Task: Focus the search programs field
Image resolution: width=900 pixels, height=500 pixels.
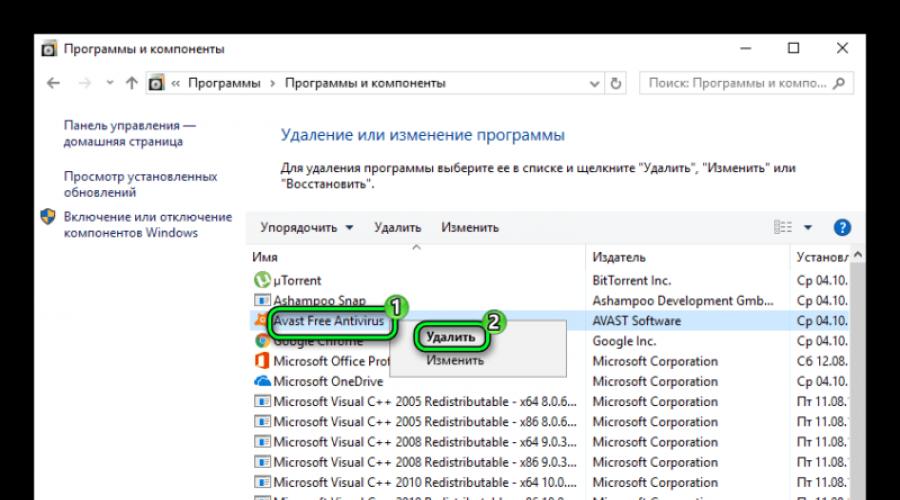Action: point(746,83)
